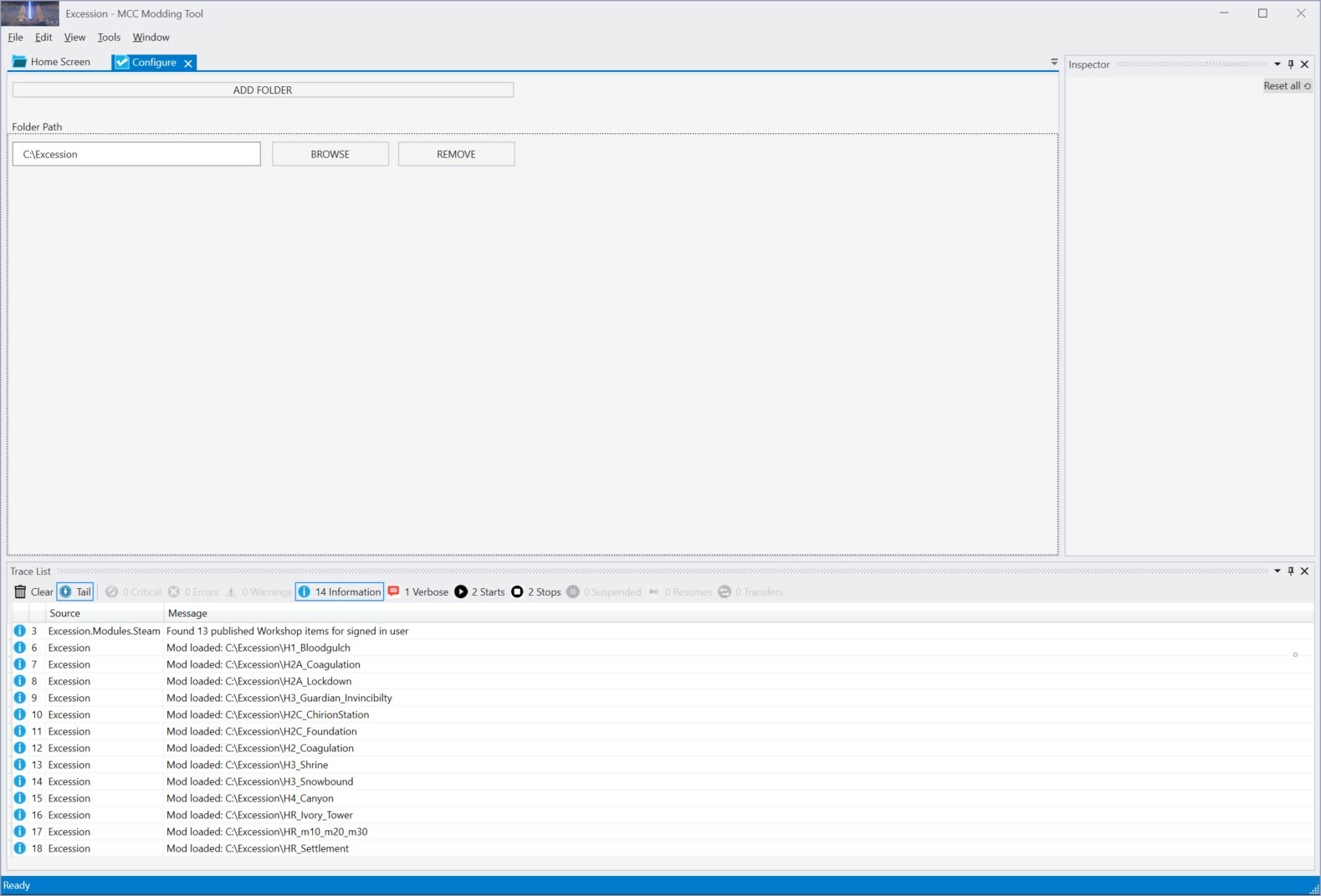Select the H3_Snowbound mod loaded row
1321x896 pixels.
661,781
